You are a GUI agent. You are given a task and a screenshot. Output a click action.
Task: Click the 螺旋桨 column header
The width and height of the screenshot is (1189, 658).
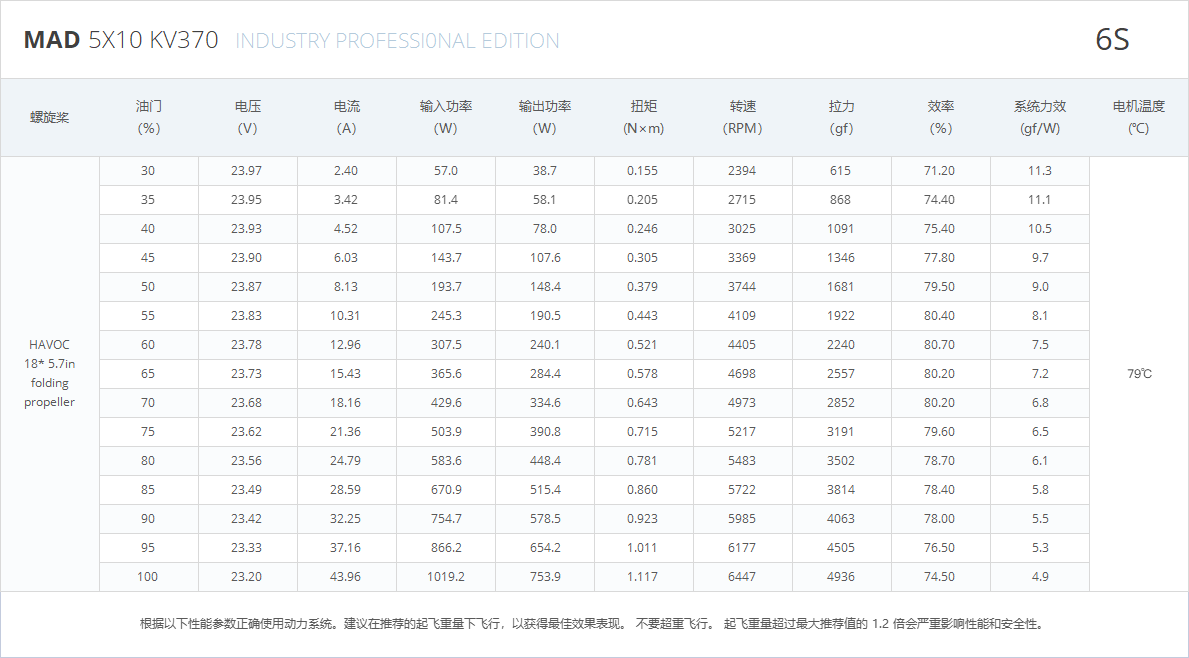click(x=49, y=118)
